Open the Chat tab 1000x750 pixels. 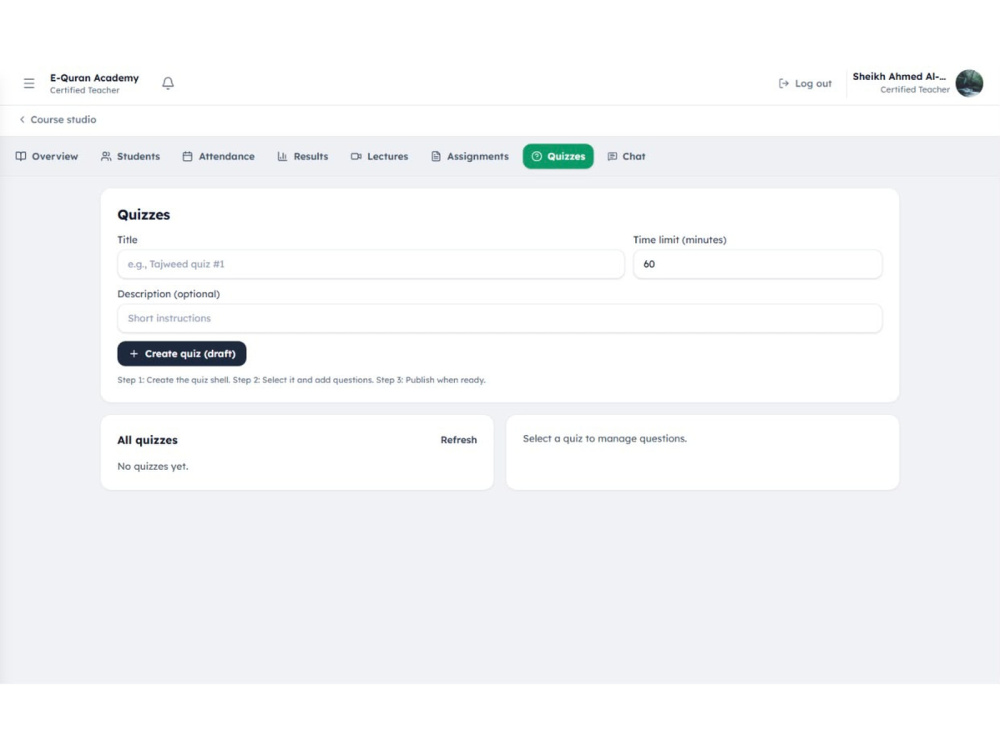click(x=626, y=156)
